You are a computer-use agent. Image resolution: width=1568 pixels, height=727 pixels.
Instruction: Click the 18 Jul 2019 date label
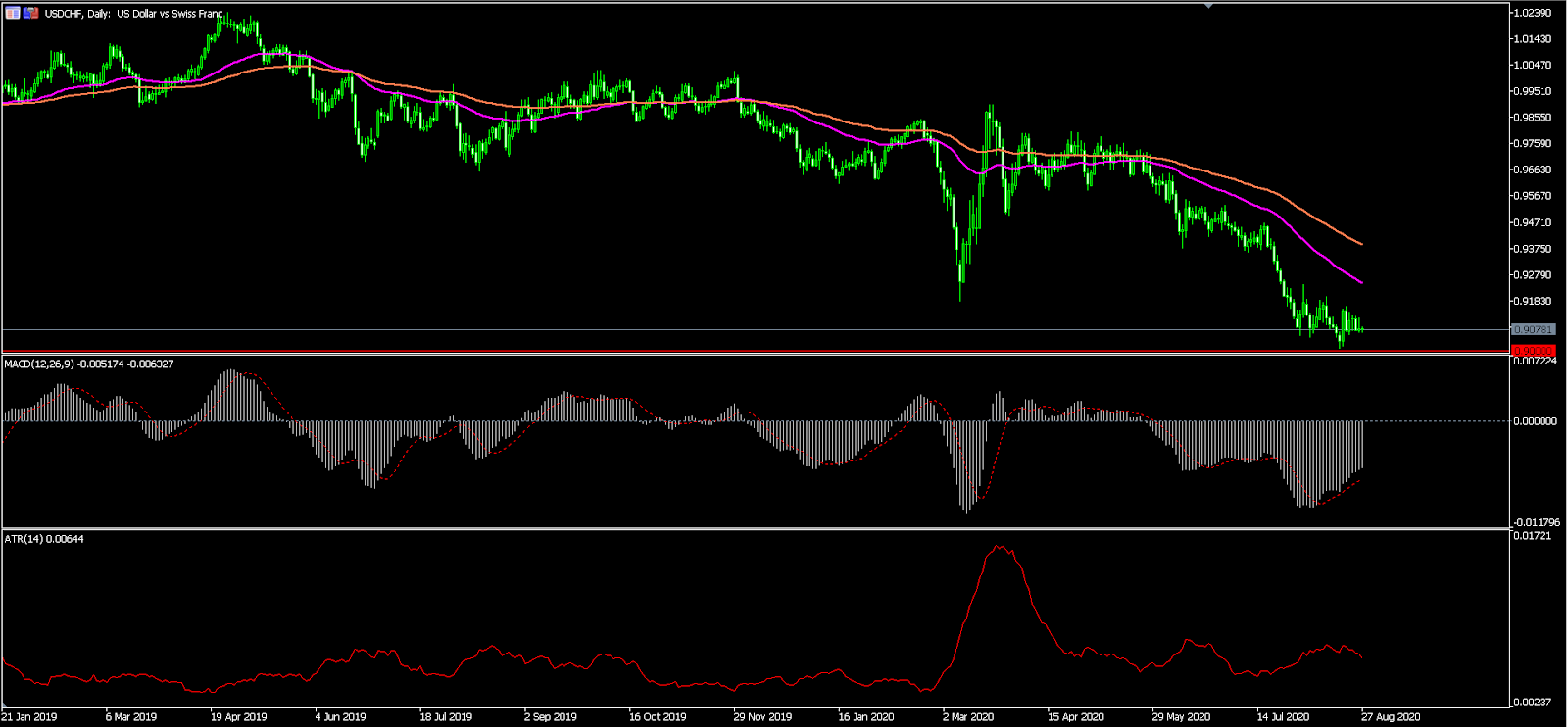click(446, 717)
